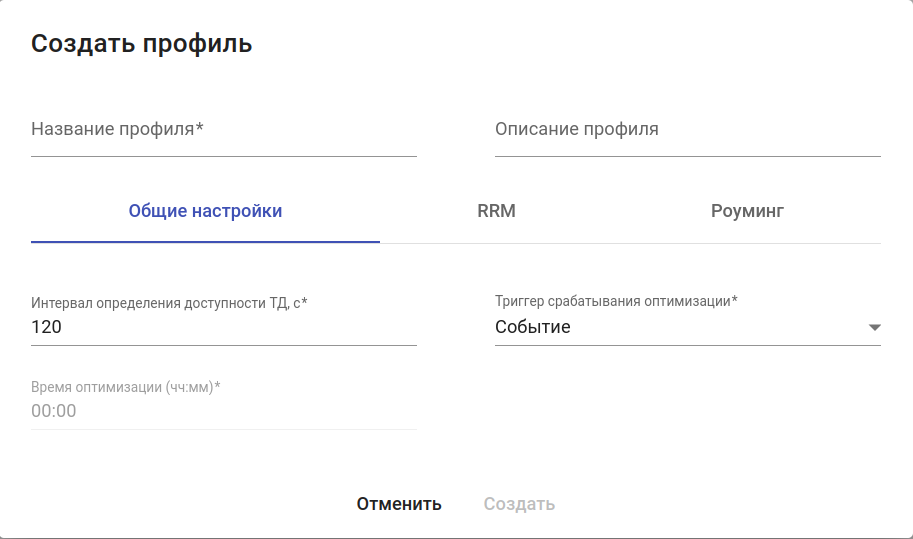Click the Интервал определения доступности ТД label

coord(169,302)
